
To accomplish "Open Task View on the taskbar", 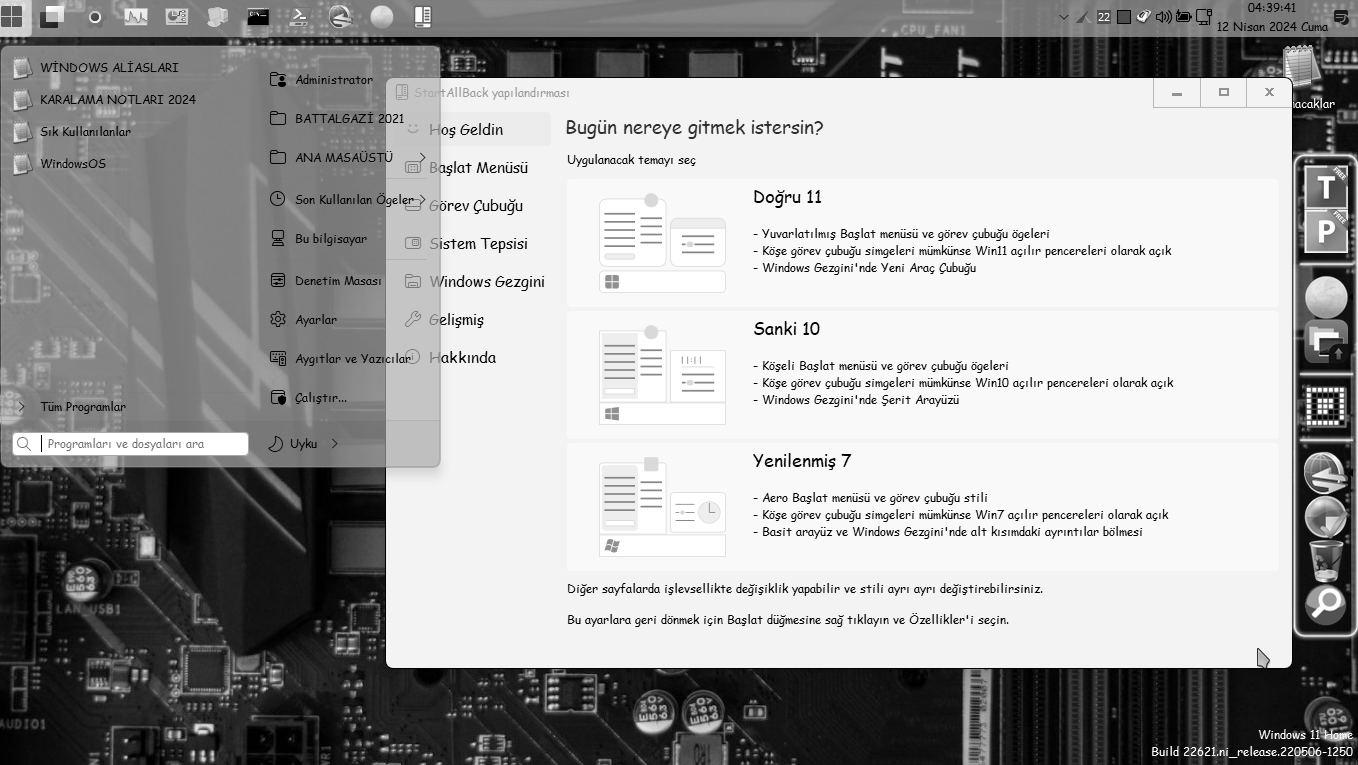I will click(x=52, y=16).
